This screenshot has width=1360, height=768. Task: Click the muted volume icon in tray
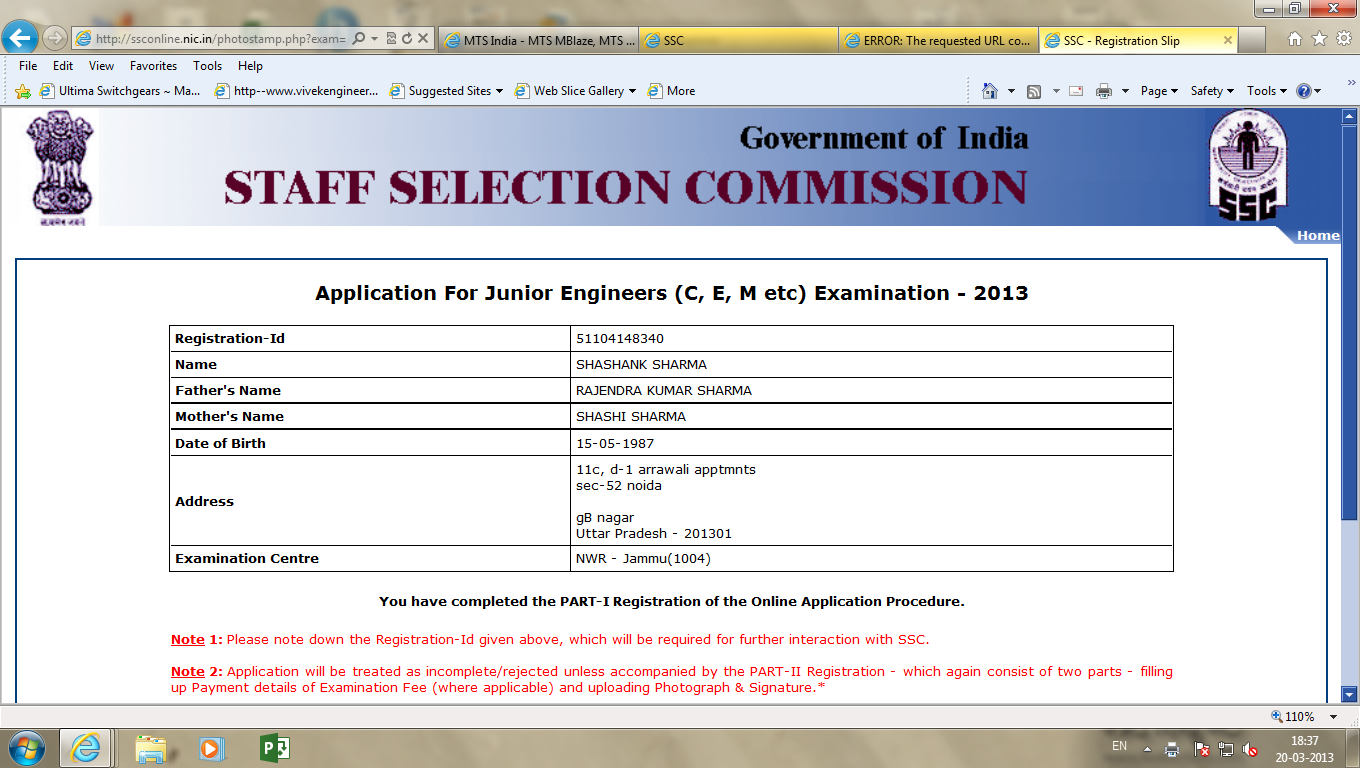pyautogui.click(x=1251, y=748)
